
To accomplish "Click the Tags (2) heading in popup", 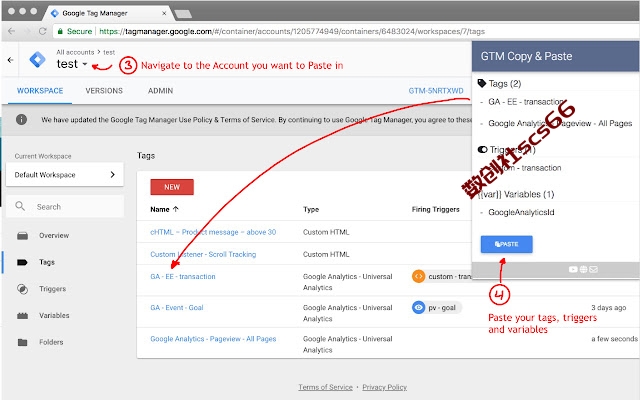I will 505,84.
